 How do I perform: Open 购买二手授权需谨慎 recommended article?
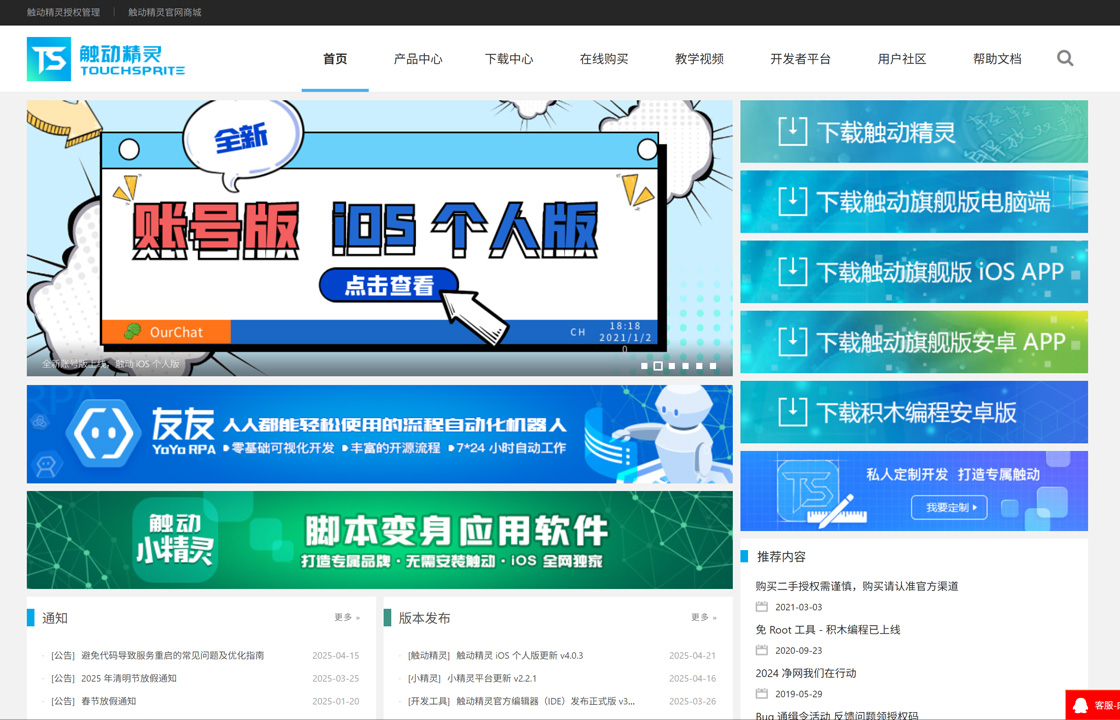click(856, 586)
